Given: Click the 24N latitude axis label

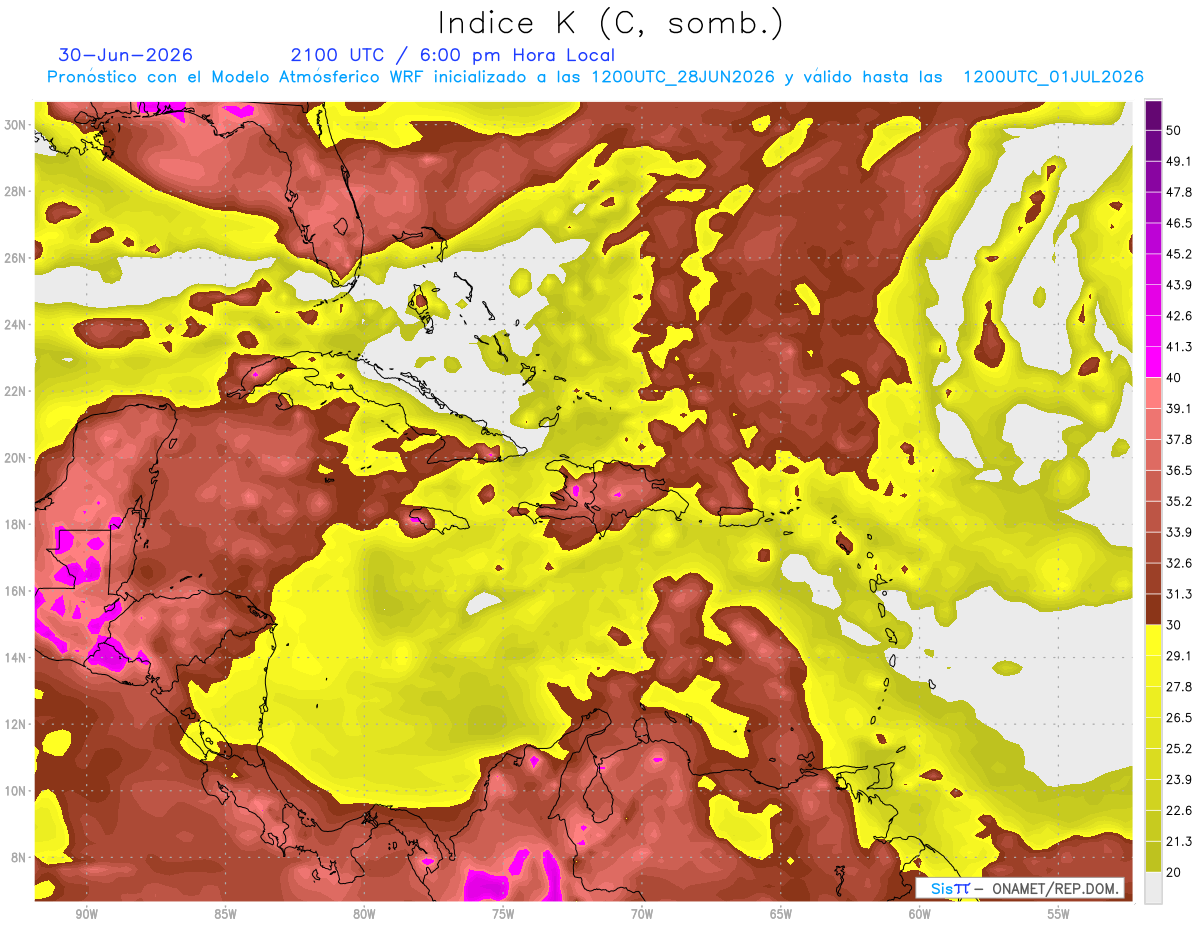Looking at the screenshot, I should click(15, 325).
